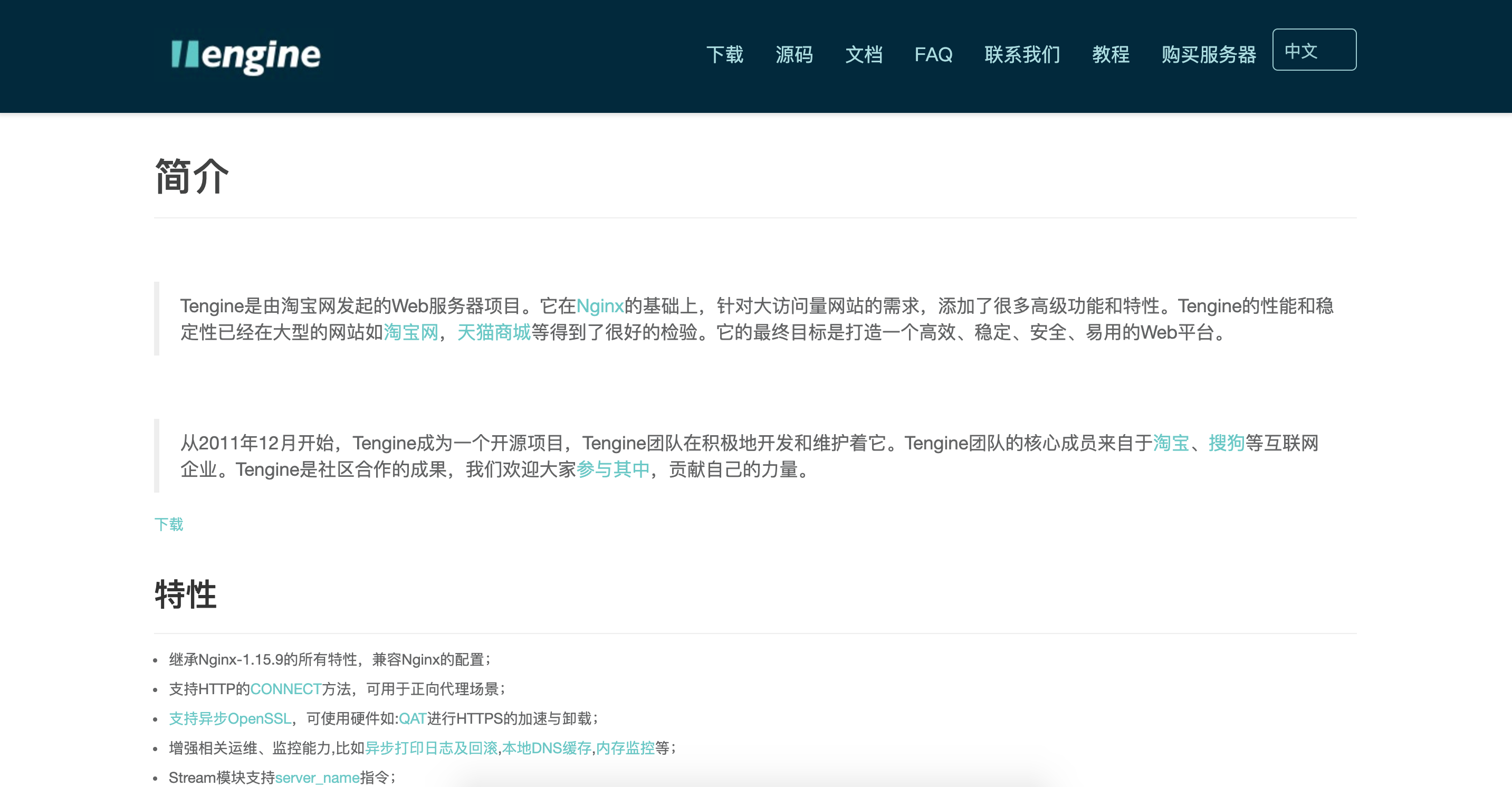
Task: Open the FAQ page from navigation
Action: (933, 54)
